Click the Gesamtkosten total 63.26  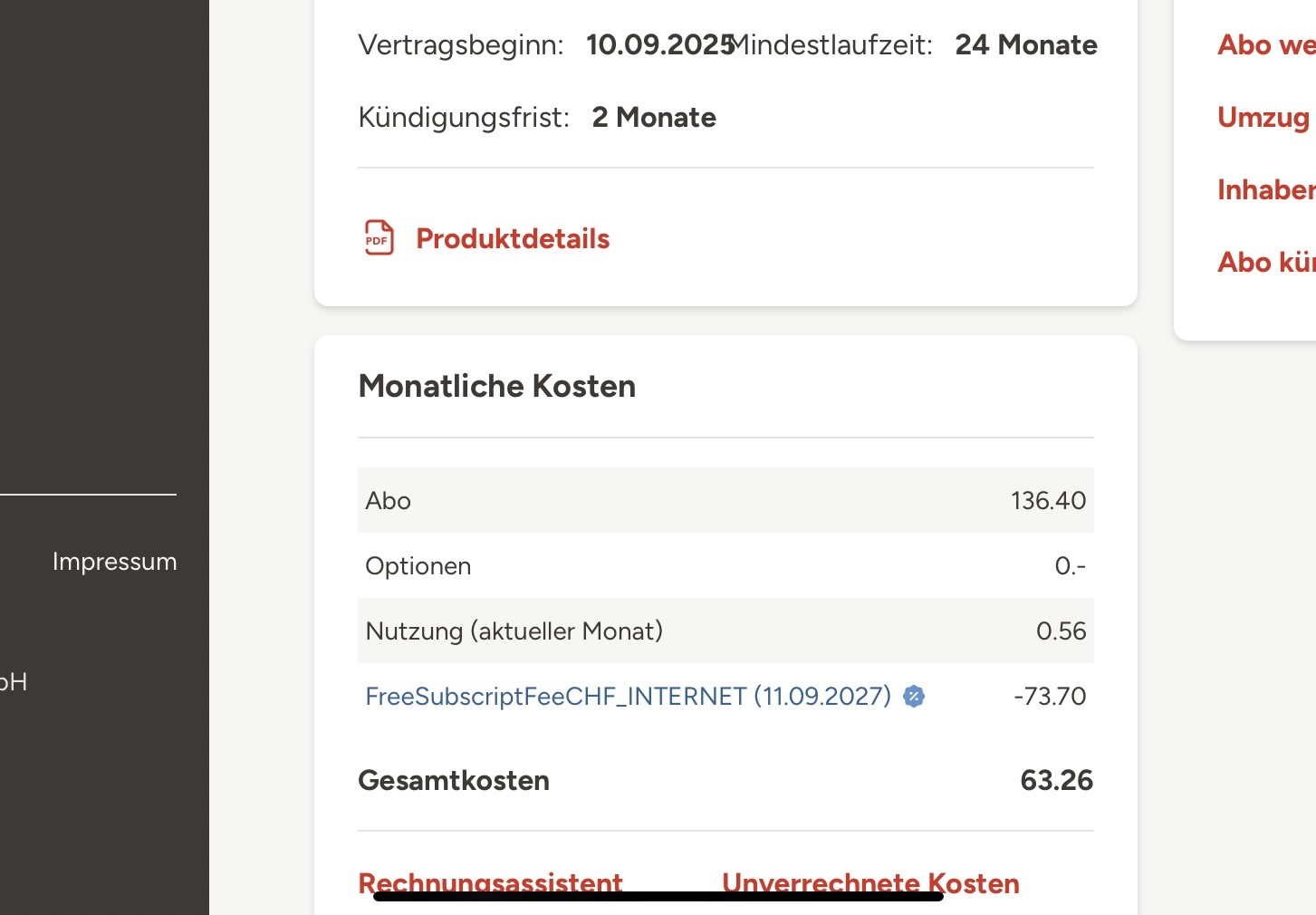click(x=1056, y=781)
